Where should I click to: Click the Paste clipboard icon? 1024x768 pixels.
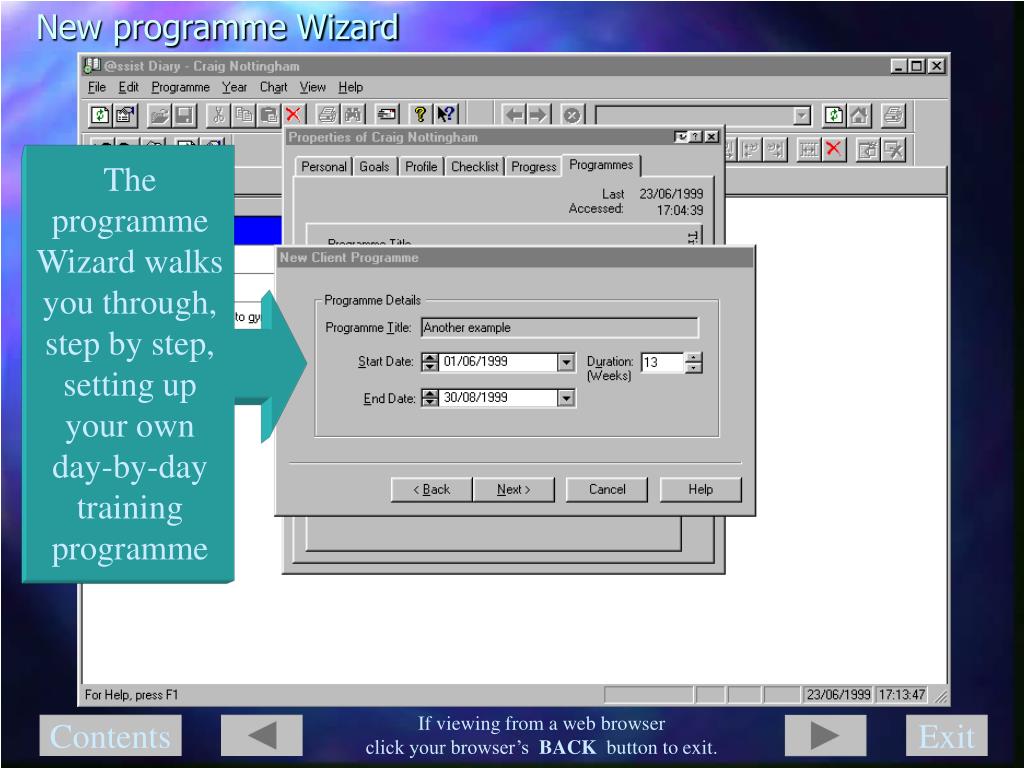[x=268, y=116]
